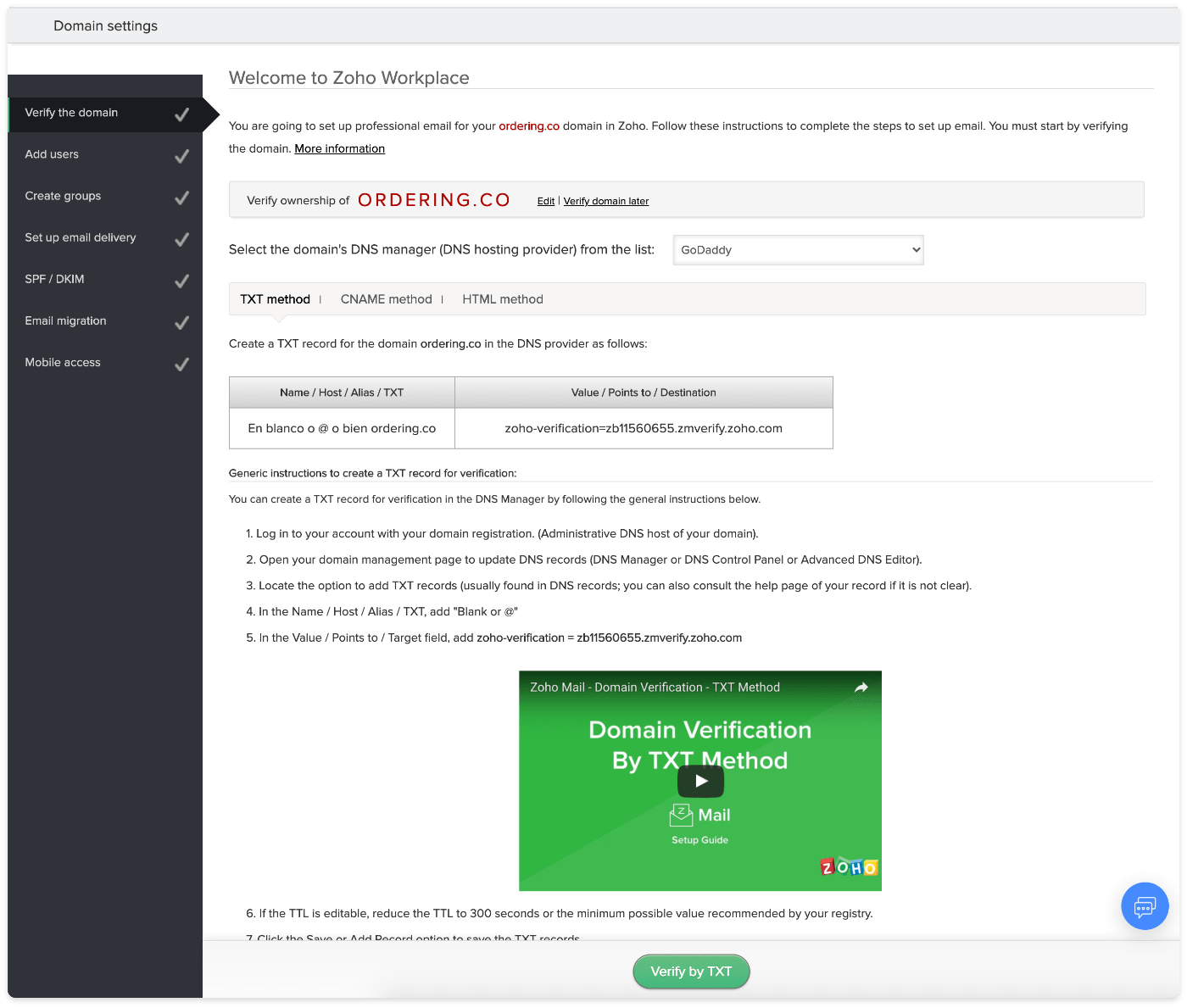The height and width of the screenshot is (1008, 1187).
Task: Click the Verify by TXT button
Action: pyautogui.click(x=691, y=972)
